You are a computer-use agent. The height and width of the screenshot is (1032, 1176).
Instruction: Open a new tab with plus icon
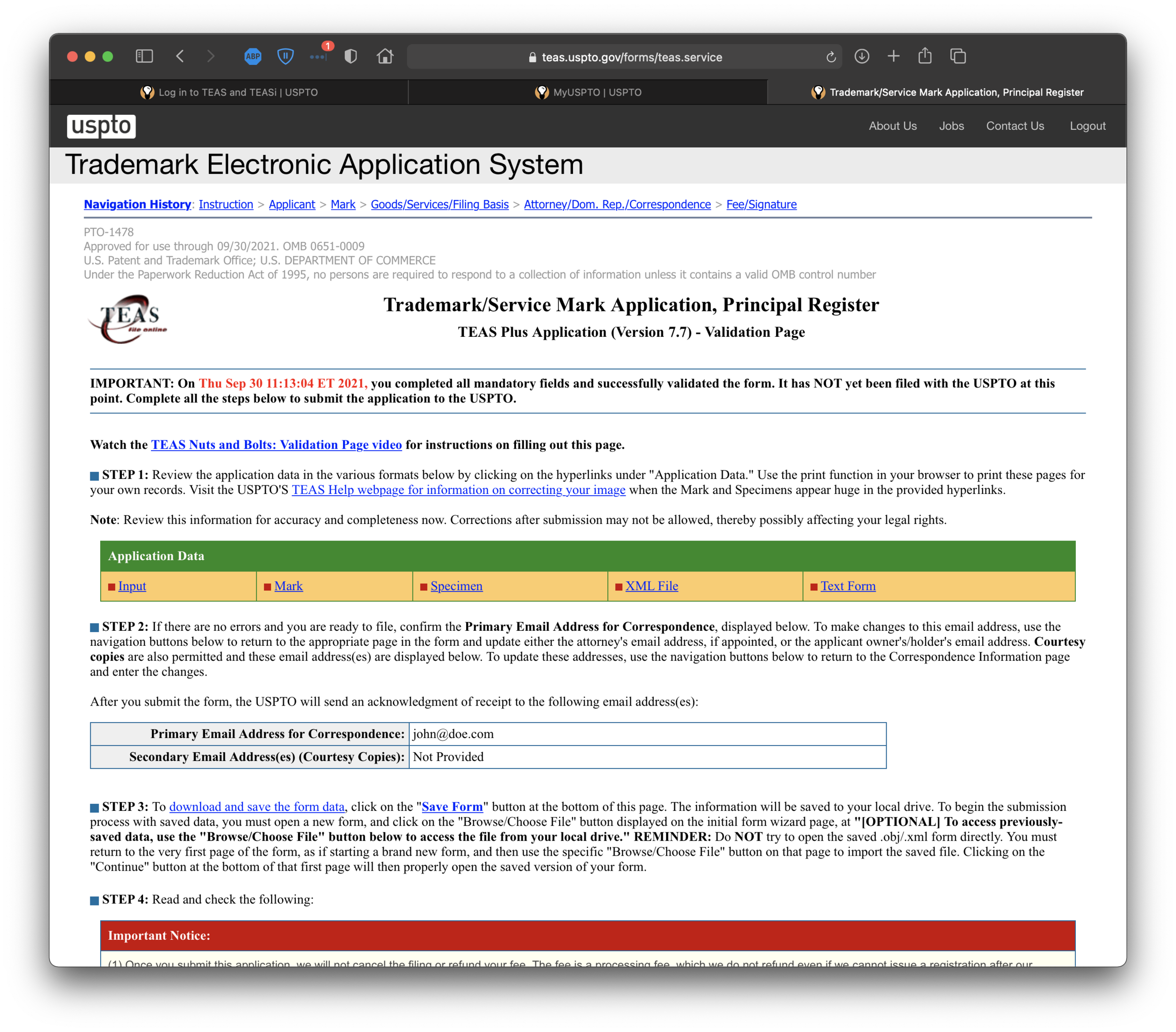(x=893, y=56)
